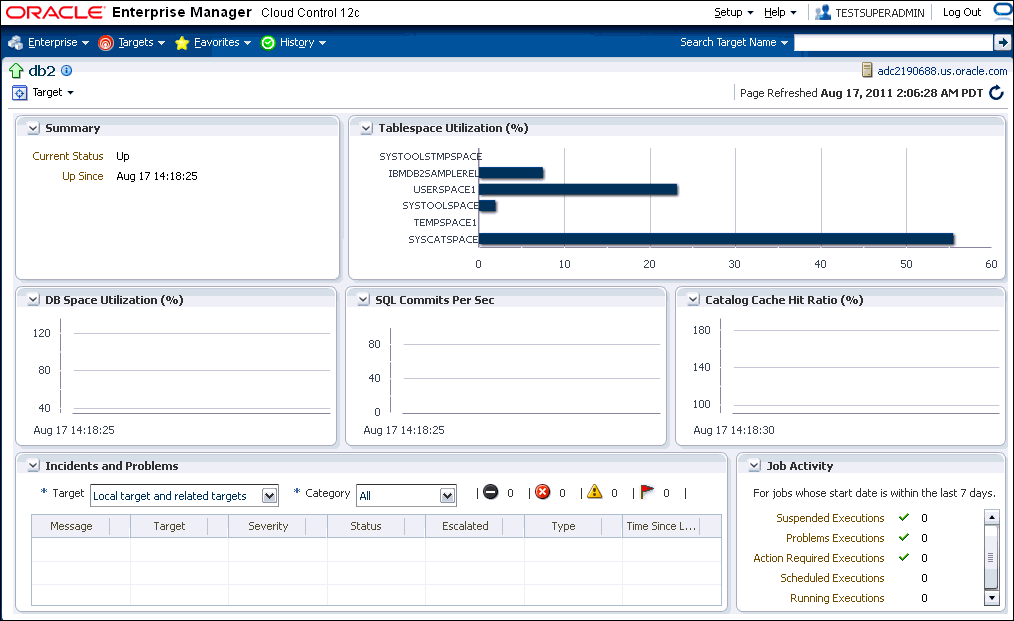Click the search go arrow button
The width and height of the screenshot is (1014, 621).
pyautogui.click(x=1002, y=43)
